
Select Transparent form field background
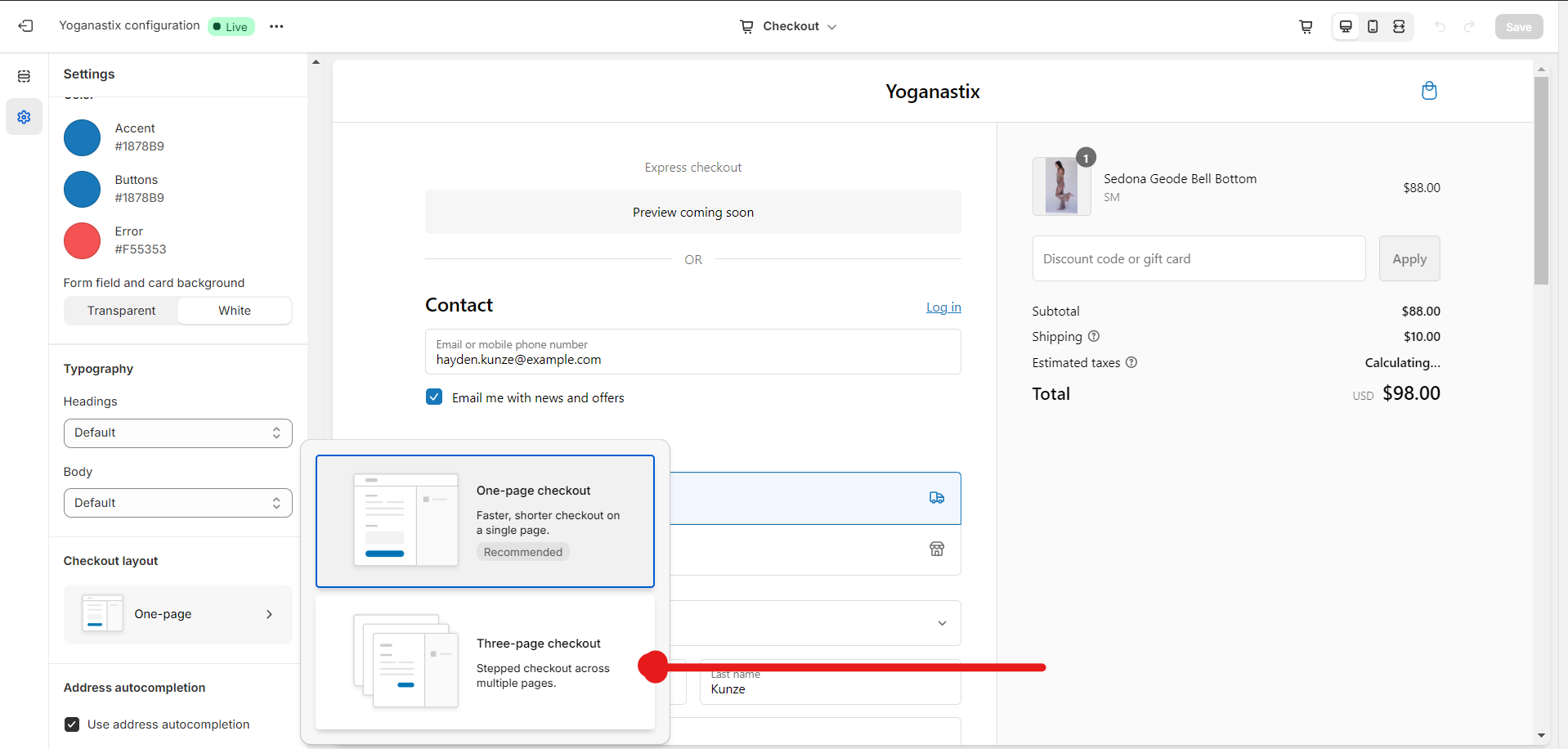click(121, 311)
